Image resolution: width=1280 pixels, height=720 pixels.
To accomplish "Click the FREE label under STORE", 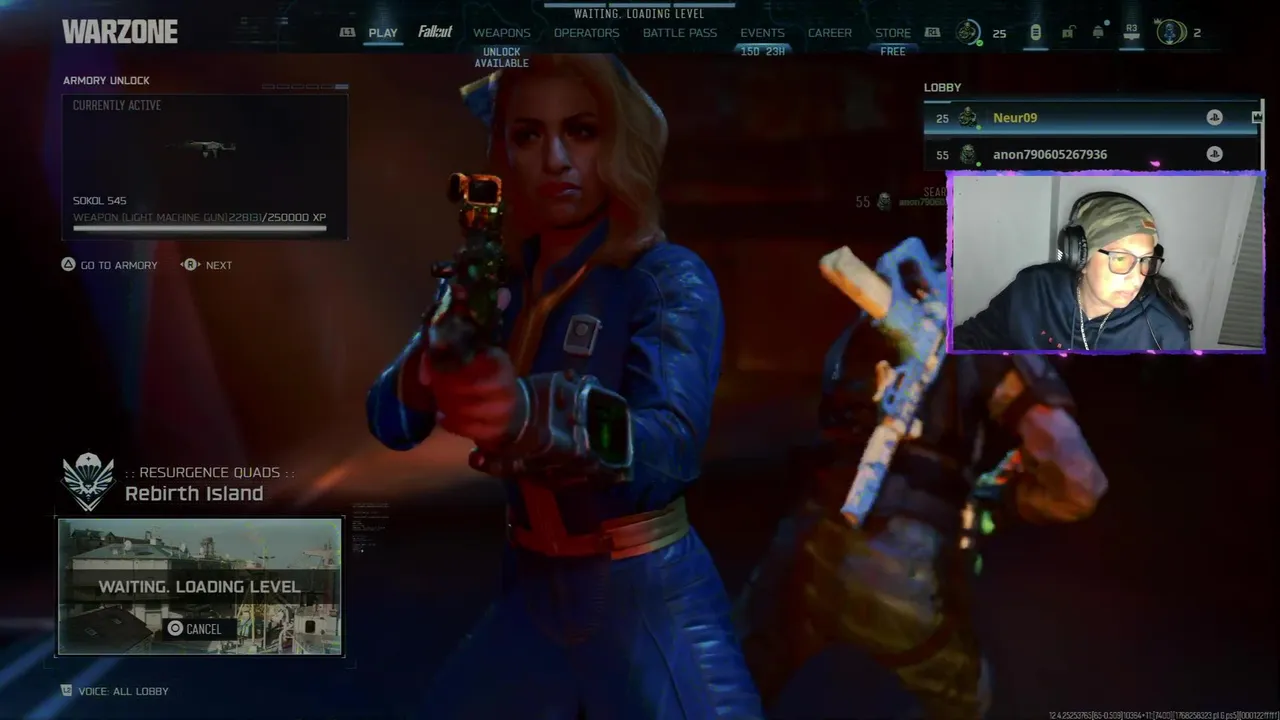I will click(x=893, y=51).
